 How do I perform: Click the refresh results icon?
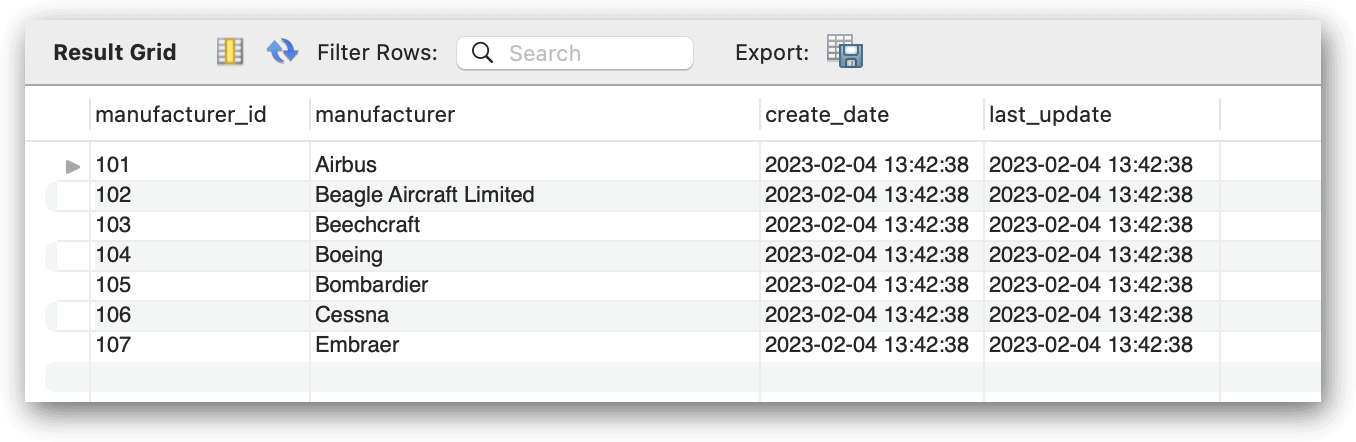(x=283, y=52)
